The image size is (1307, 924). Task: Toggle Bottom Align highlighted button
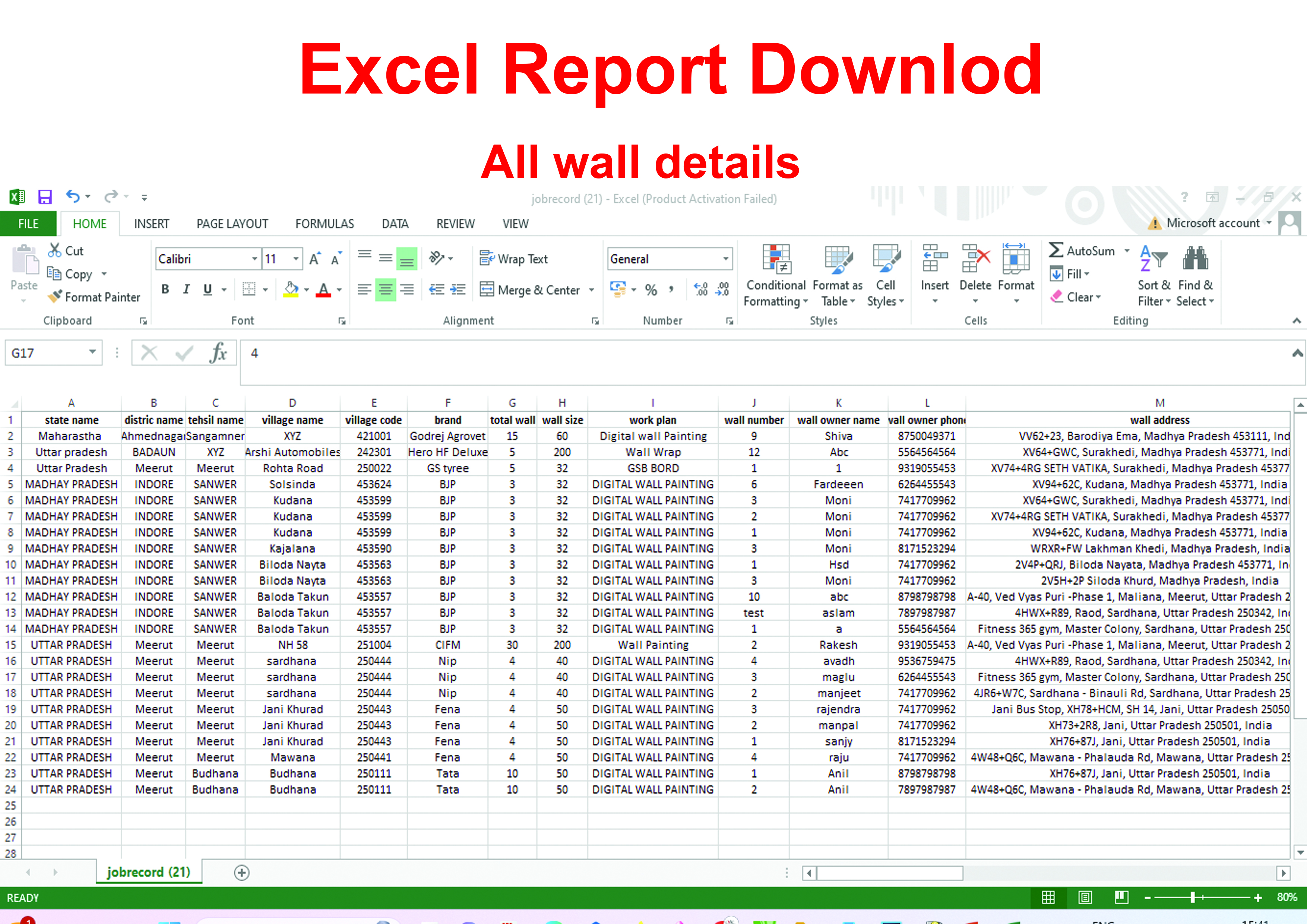[406, 259]
